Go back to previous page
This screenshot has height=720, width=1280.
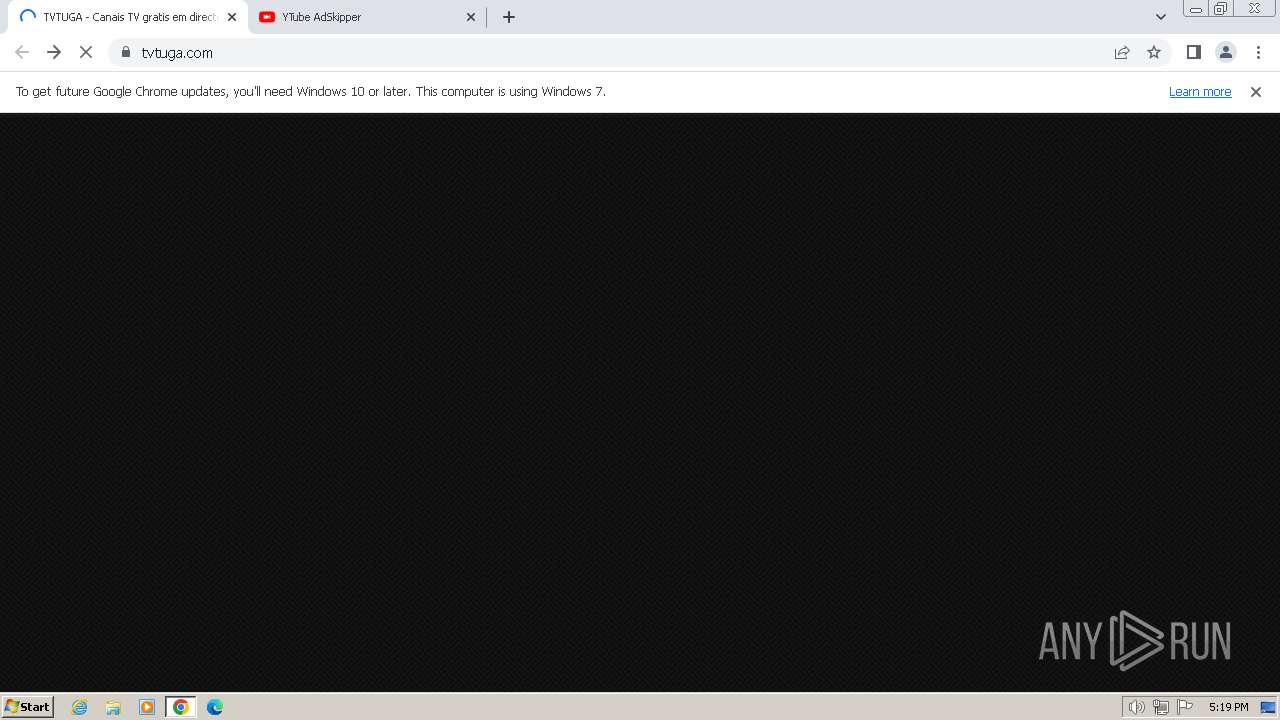tap(22, 52)
